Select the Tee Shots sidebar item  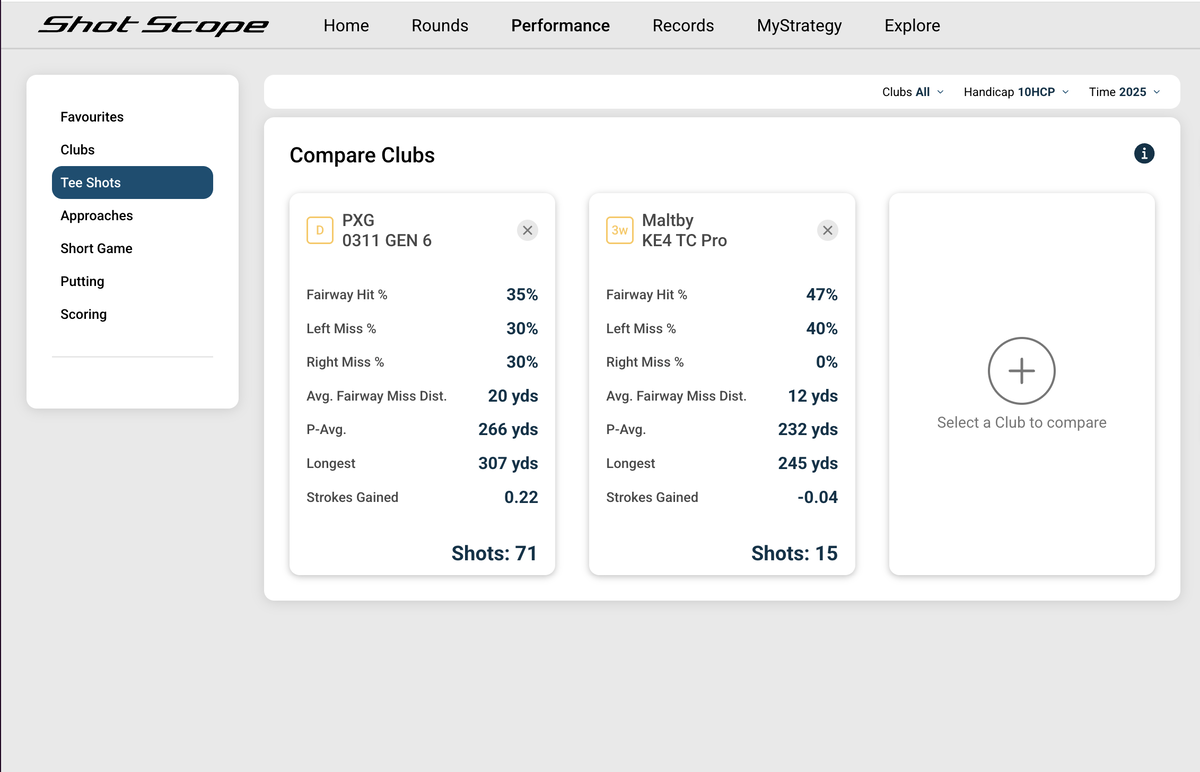click(132, 183)
